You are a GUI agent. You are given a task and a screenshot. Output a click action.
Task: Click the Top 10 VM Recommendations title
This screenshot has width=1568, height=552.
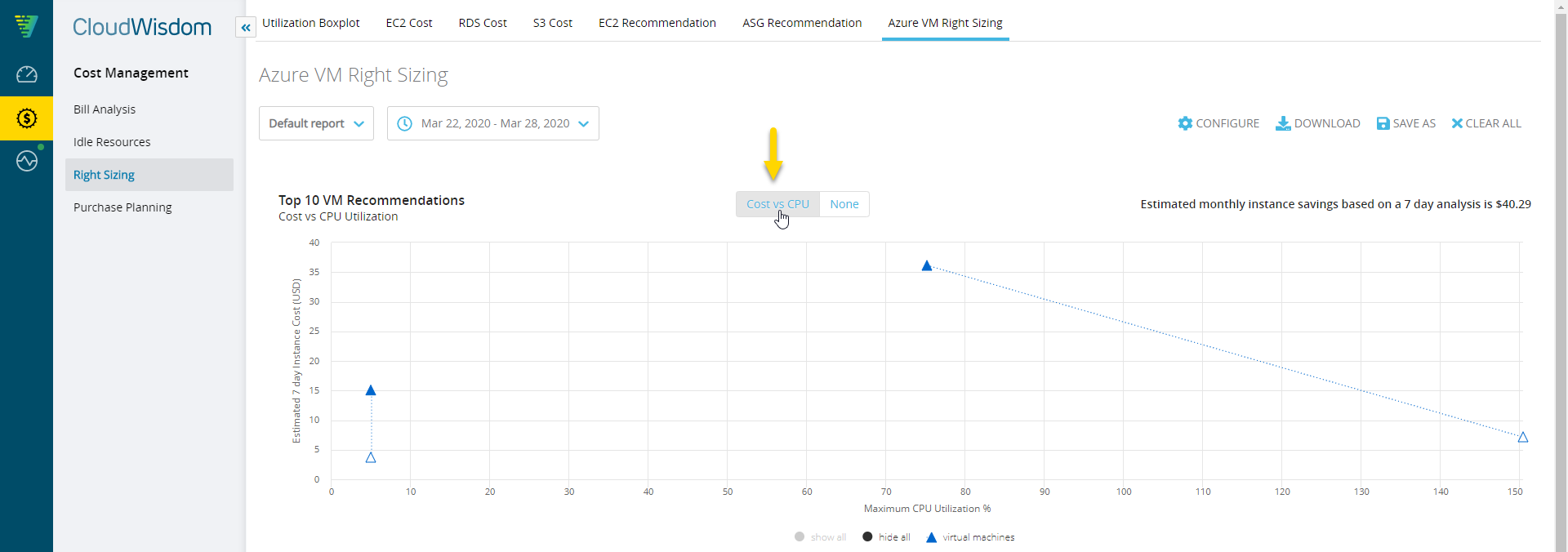pyautogui.click(x=372, y=200)
